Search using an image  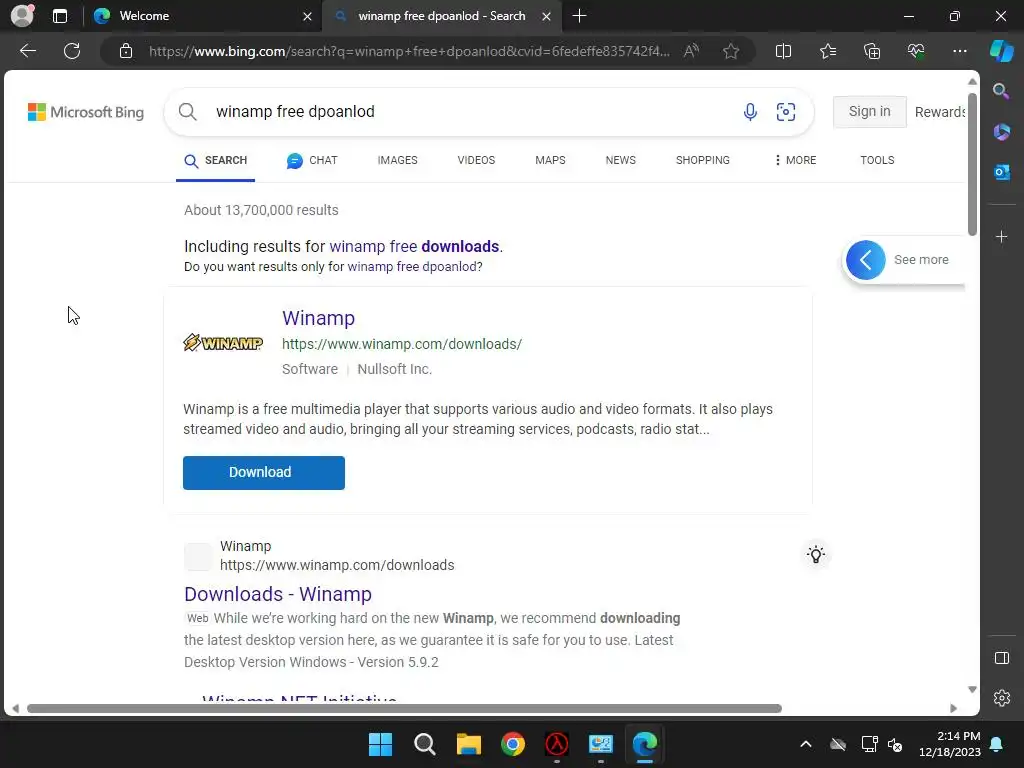[786, 112]
